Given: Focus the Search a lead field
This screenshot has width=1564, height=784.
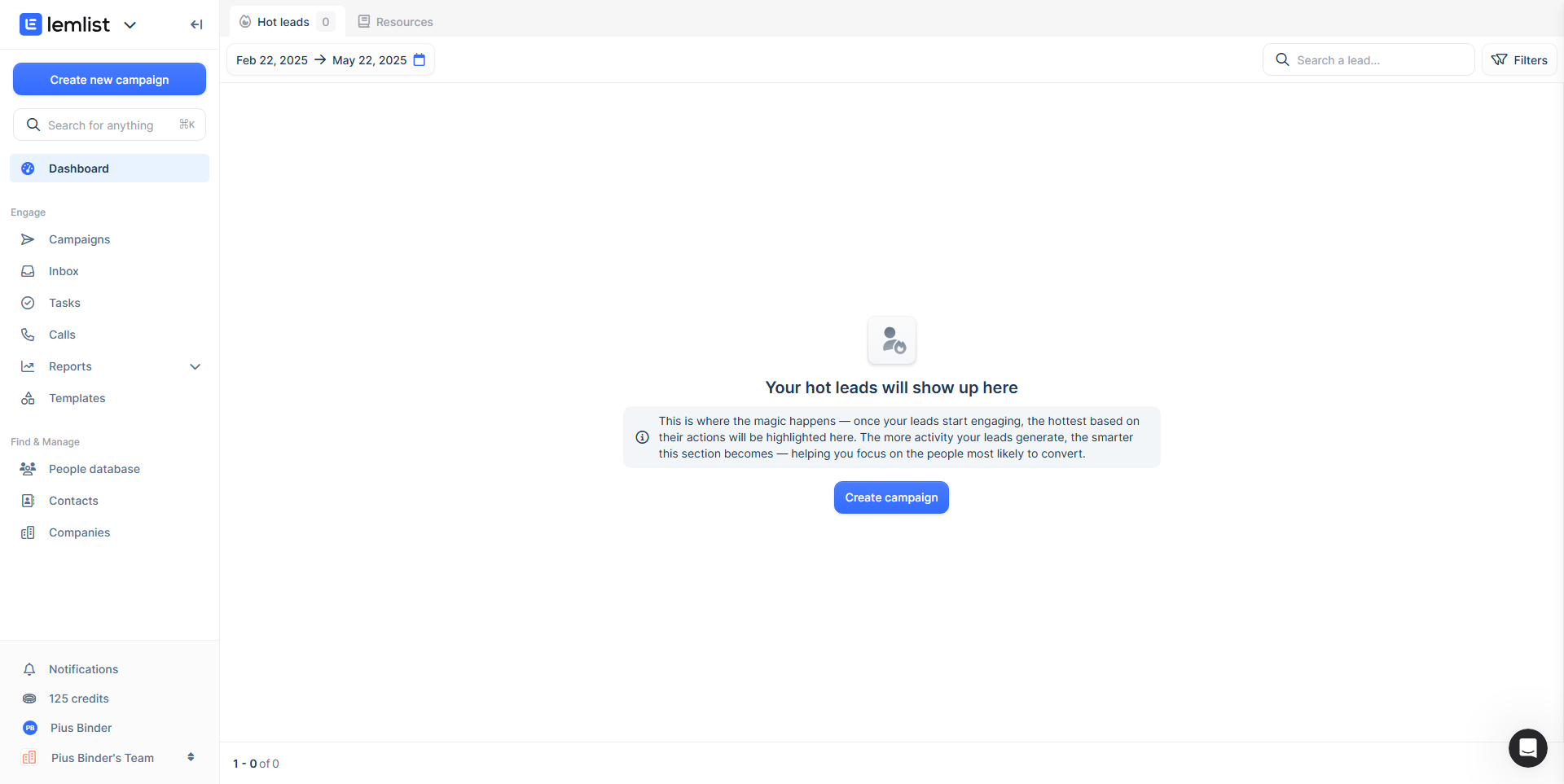Looking at the screenshot, I should point(1378,60).
